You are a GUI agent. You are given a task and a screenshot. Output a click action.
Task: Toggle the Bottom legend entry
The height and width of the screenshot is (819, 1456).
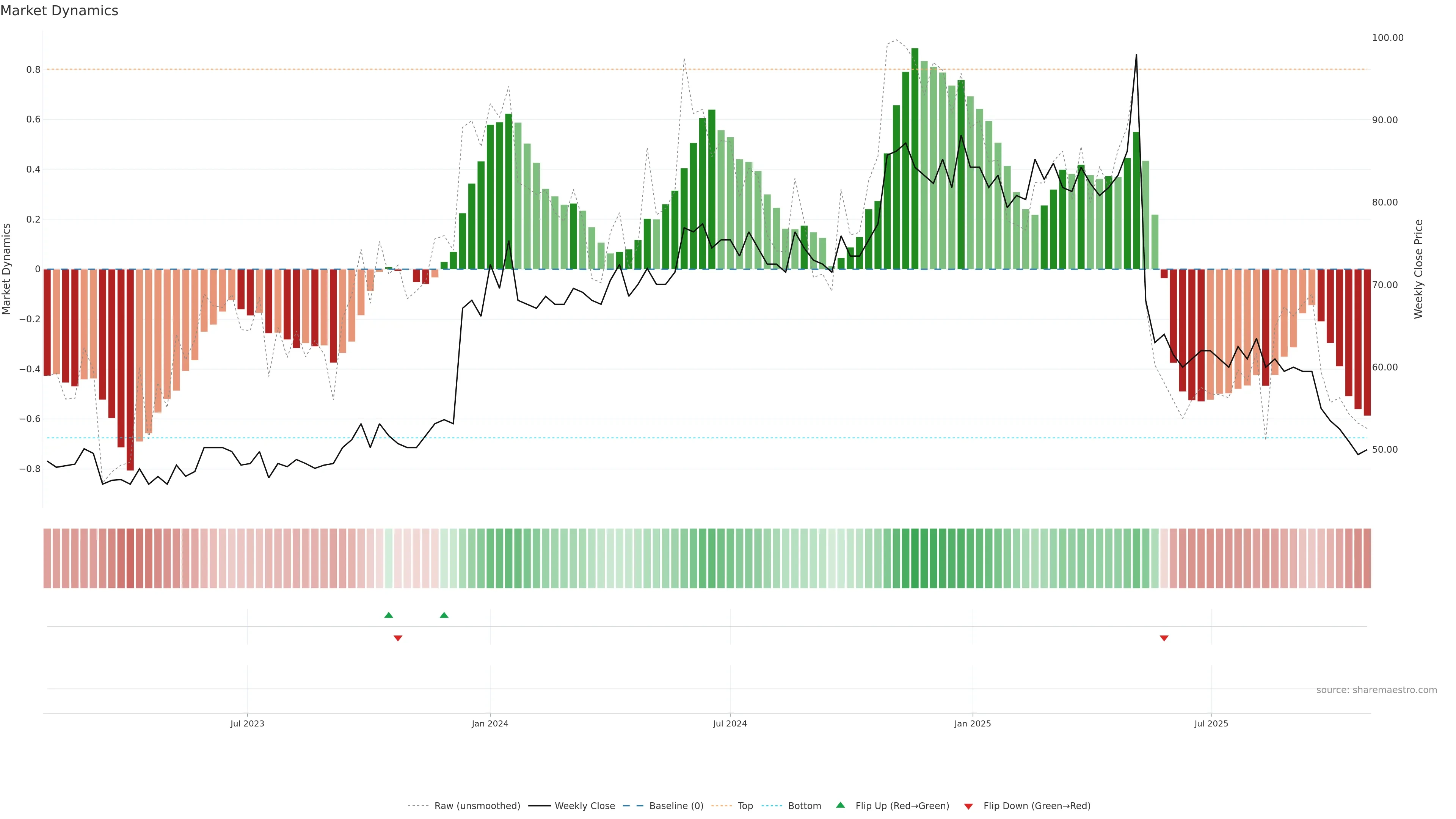coord(804,806)
